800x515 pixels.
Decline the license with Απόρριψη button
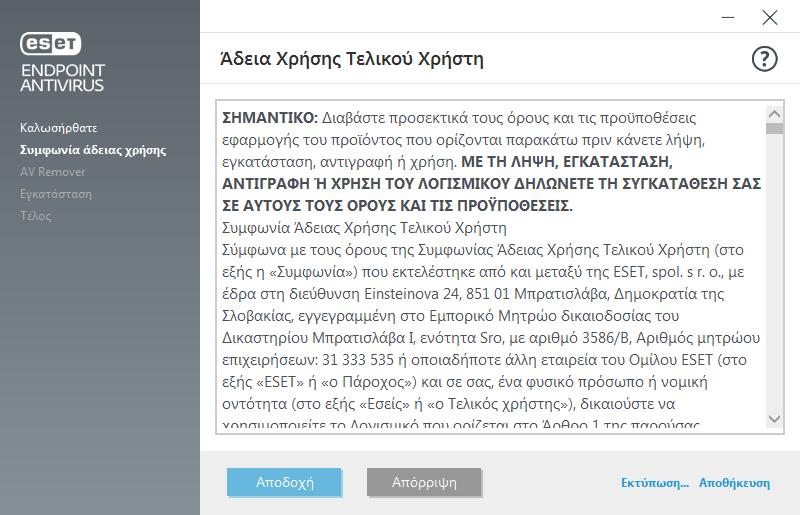(424, 482)
